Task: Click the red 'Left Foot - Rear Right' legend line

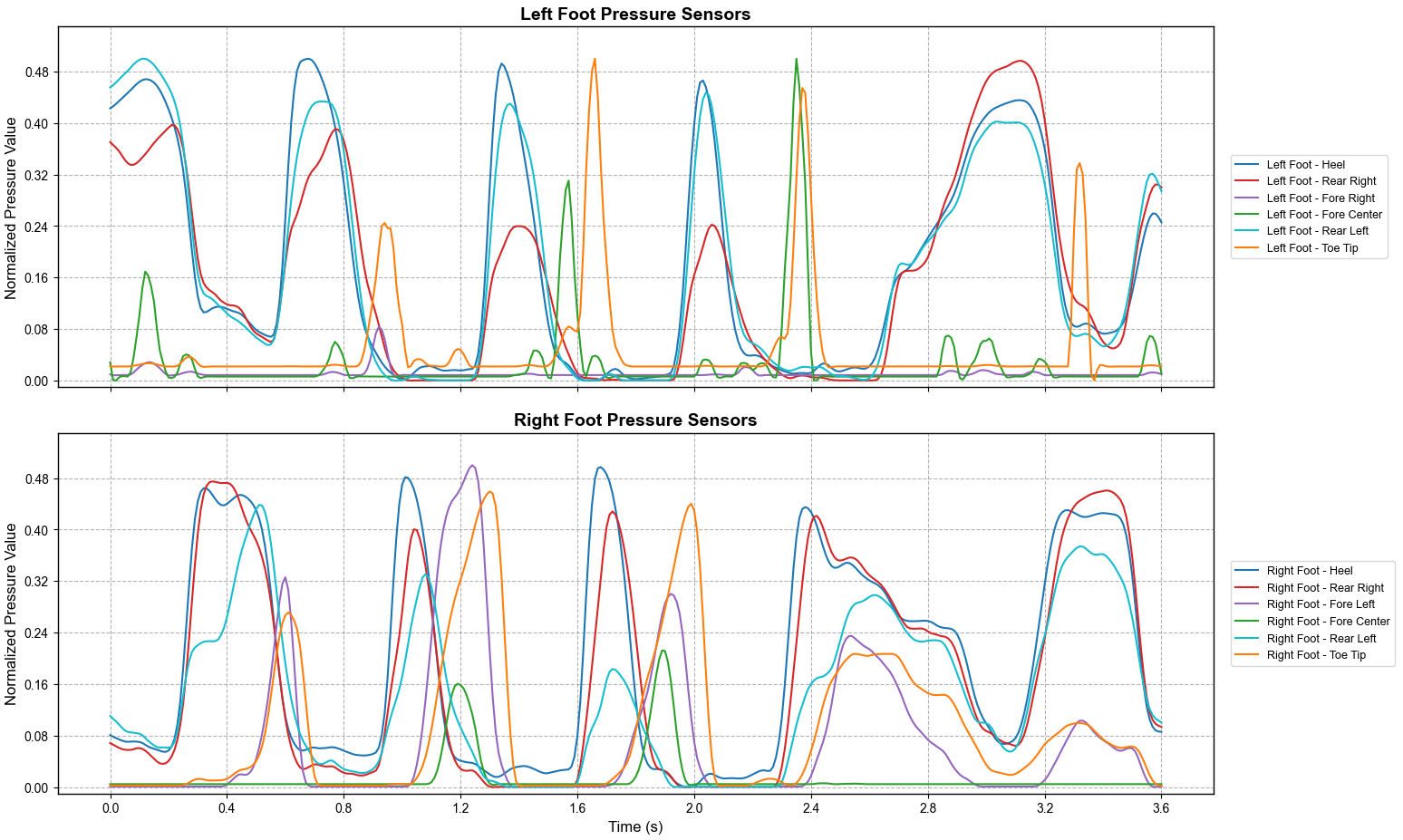Action: pos(1248,181)
